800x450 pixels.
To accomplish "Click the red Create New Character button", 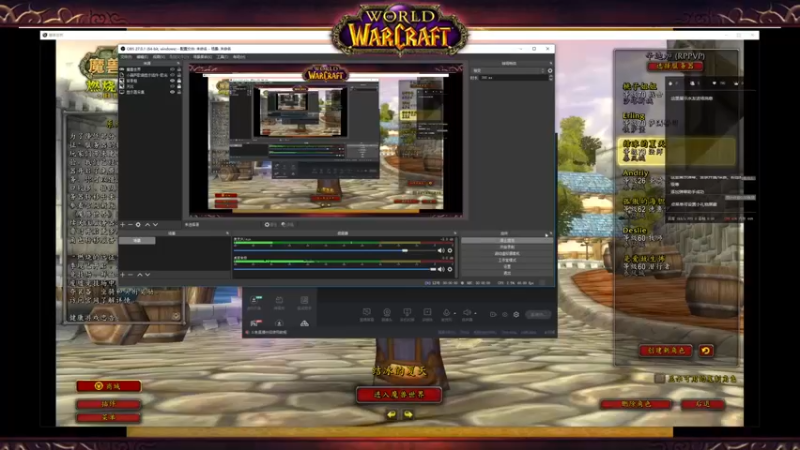I will coord(666,351).
